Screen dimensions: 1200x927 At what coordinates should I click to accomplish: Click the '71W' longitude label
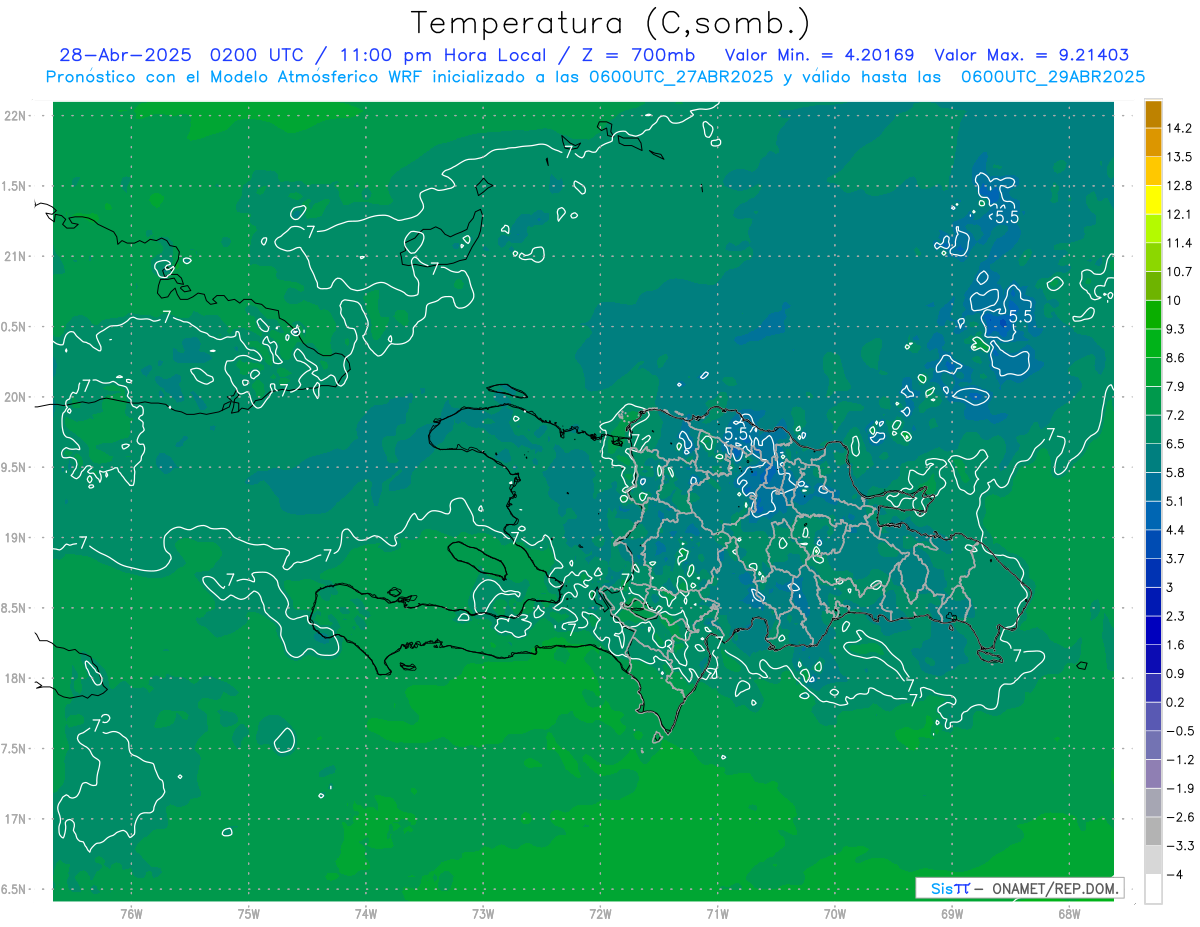point(717,913)
